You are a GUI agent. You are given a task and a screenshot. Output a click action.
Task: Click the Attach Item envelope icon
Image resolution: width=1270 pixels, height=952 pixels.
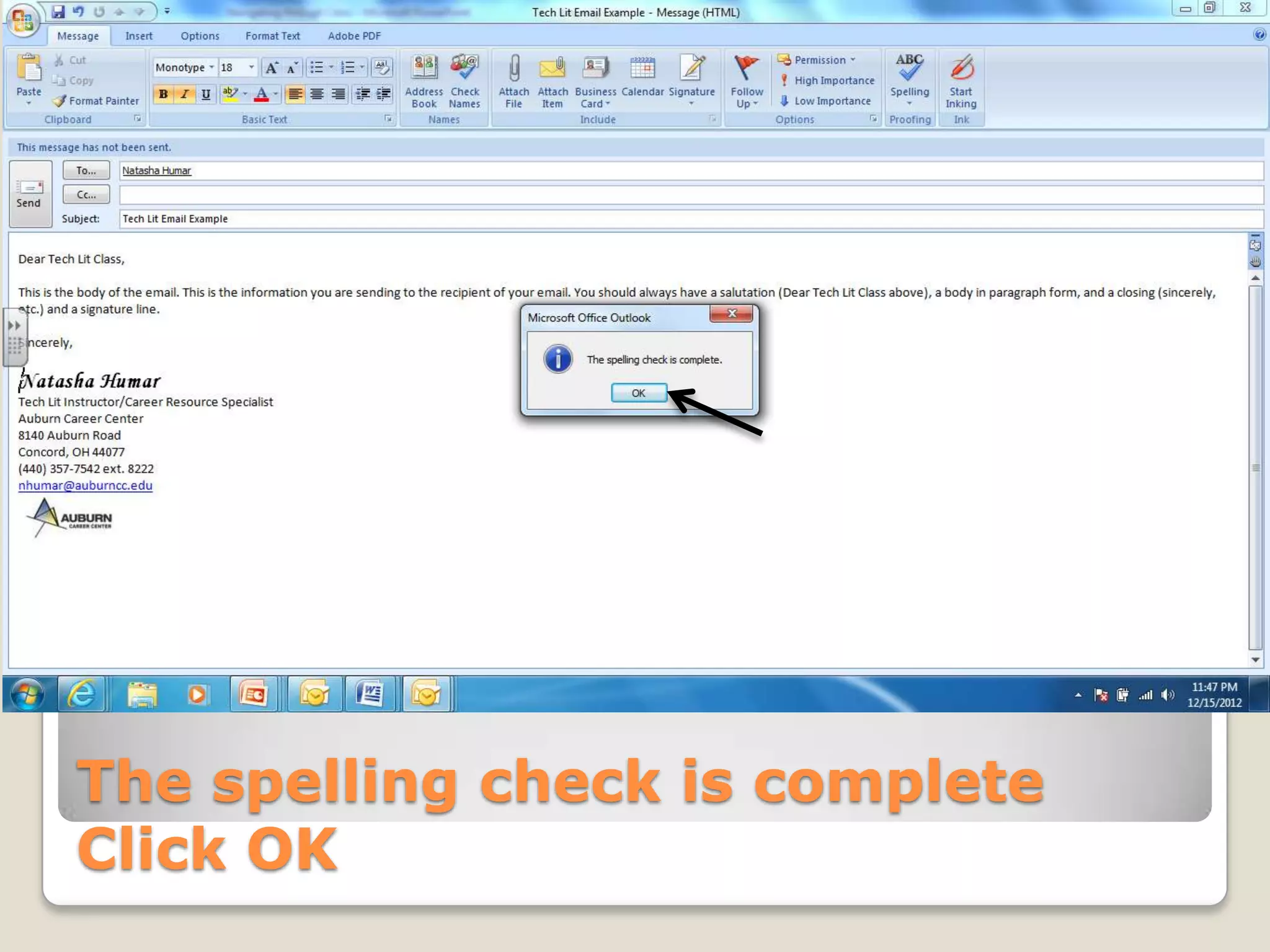coord(552,69)
